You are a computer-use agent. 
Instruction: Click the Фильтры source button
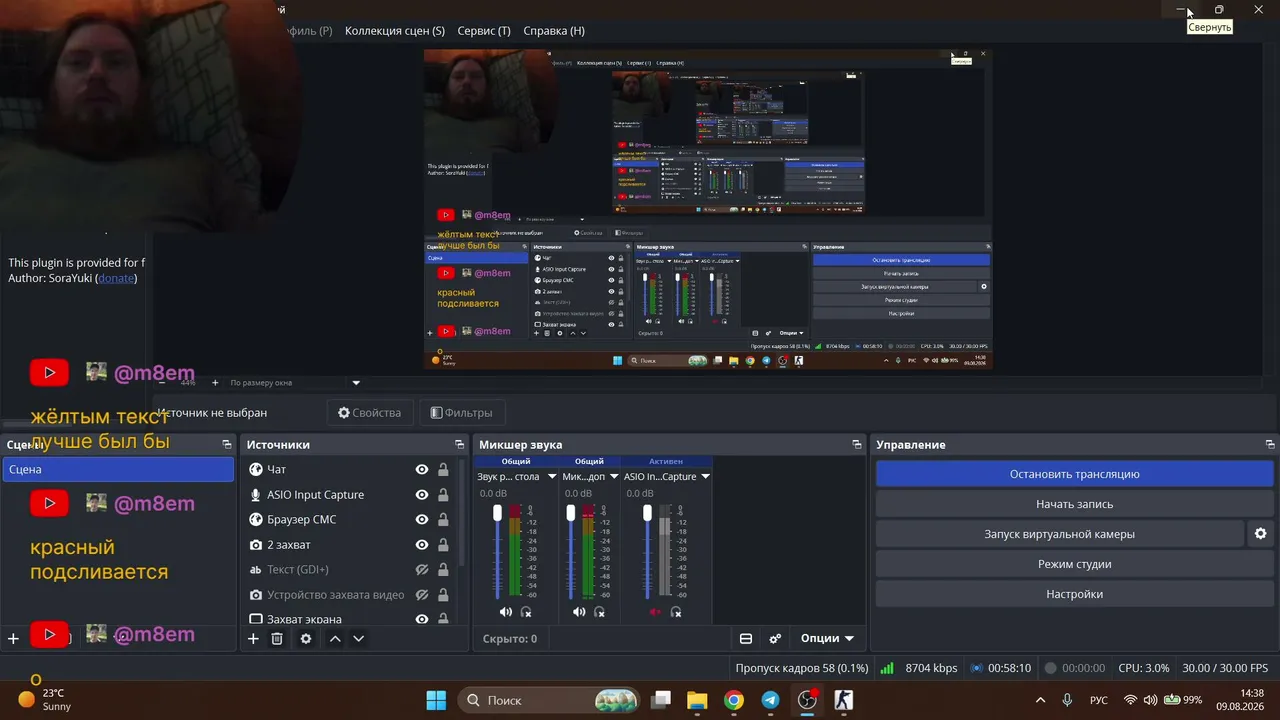click(x=462, y=413)
